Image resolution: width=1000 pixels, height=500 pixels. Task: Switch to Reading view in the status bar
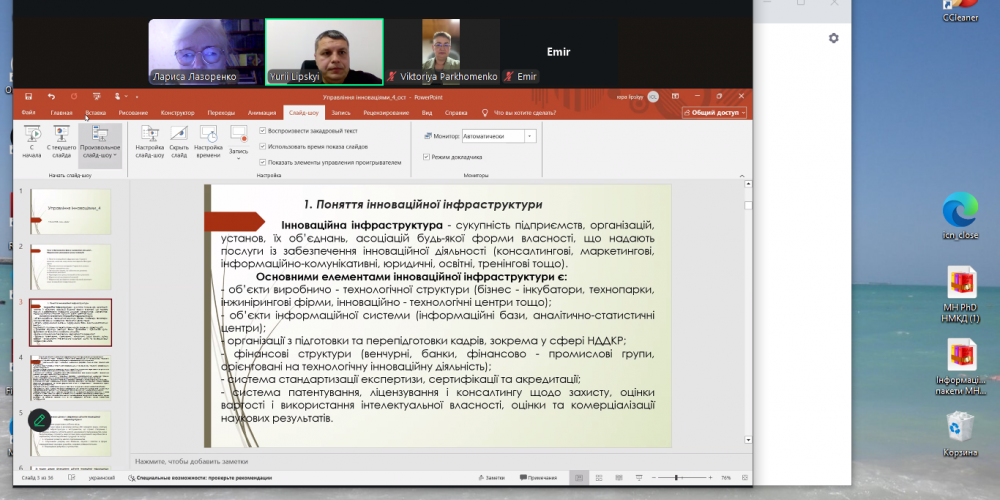coord(618,478)
